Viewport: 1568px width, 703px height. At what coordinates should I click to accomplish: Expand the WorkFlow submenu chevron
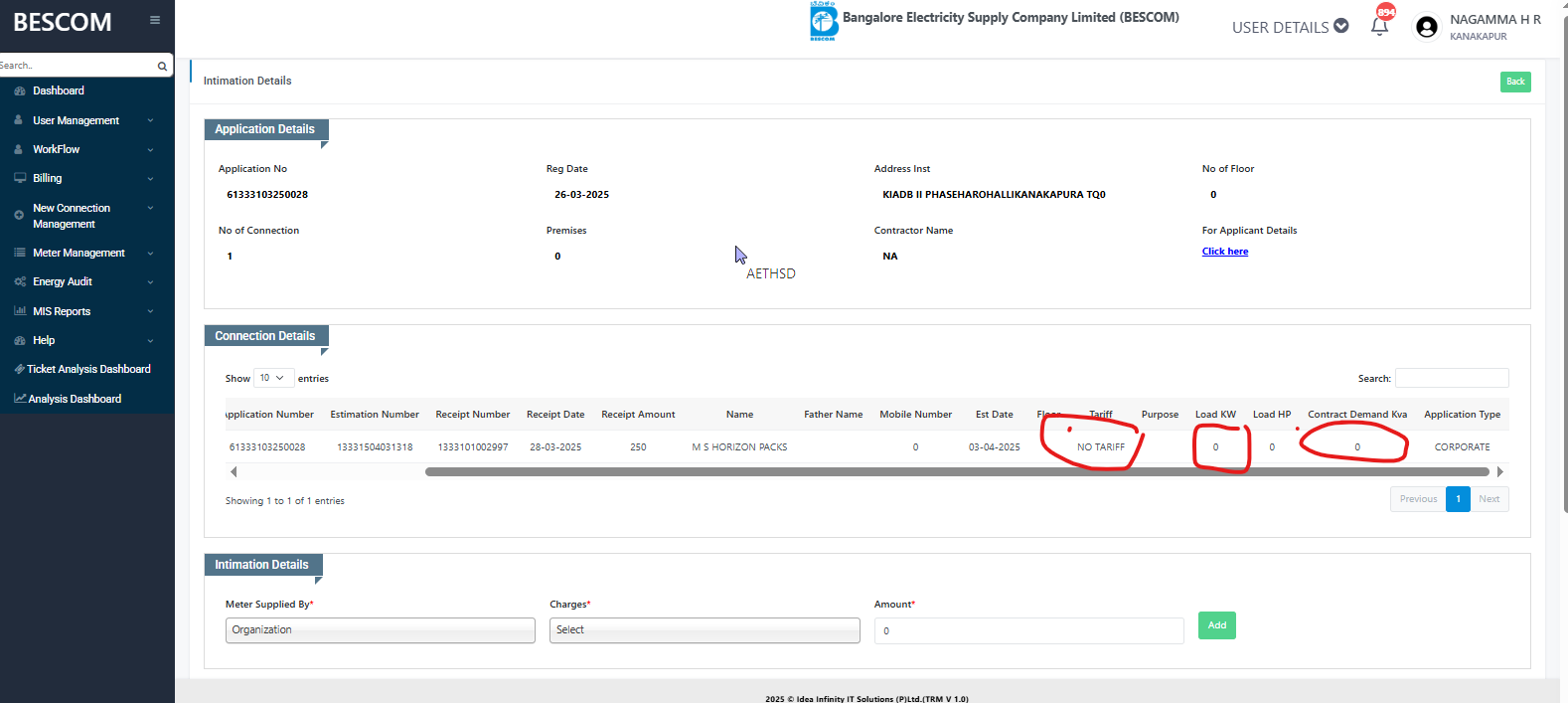click(x=150, y=150)
